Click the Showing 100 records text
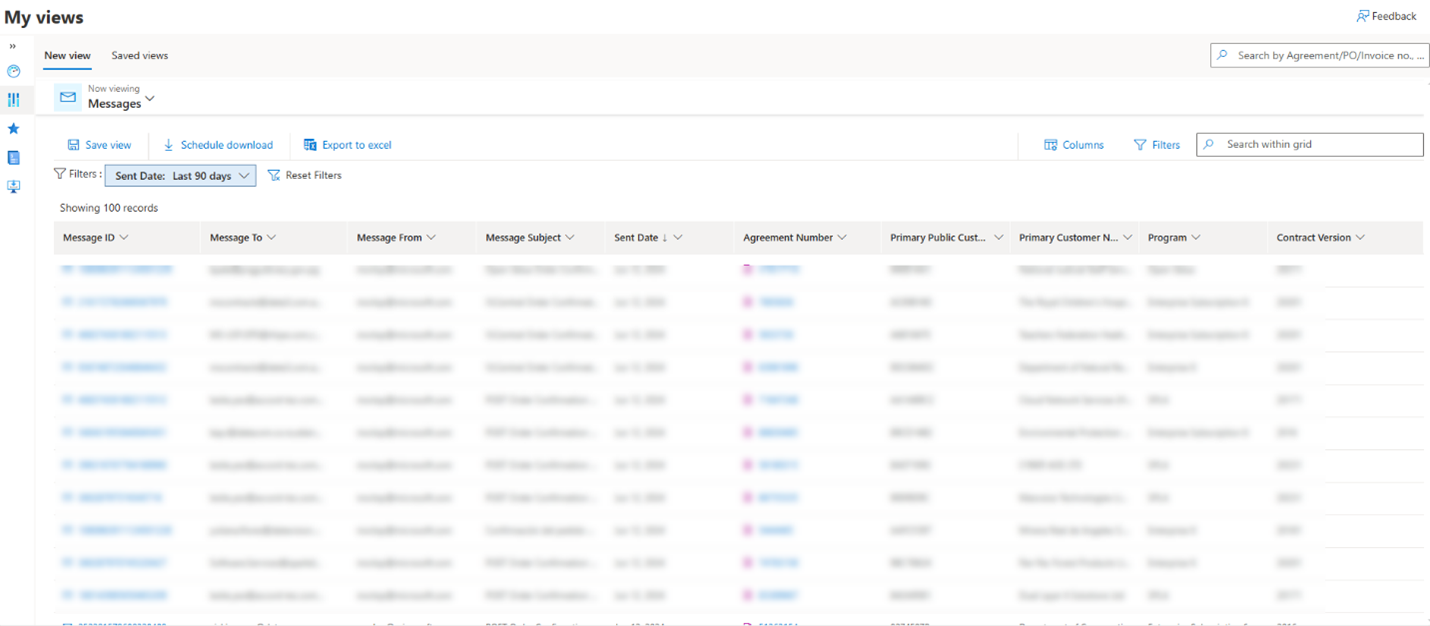 tap(109, 208)
